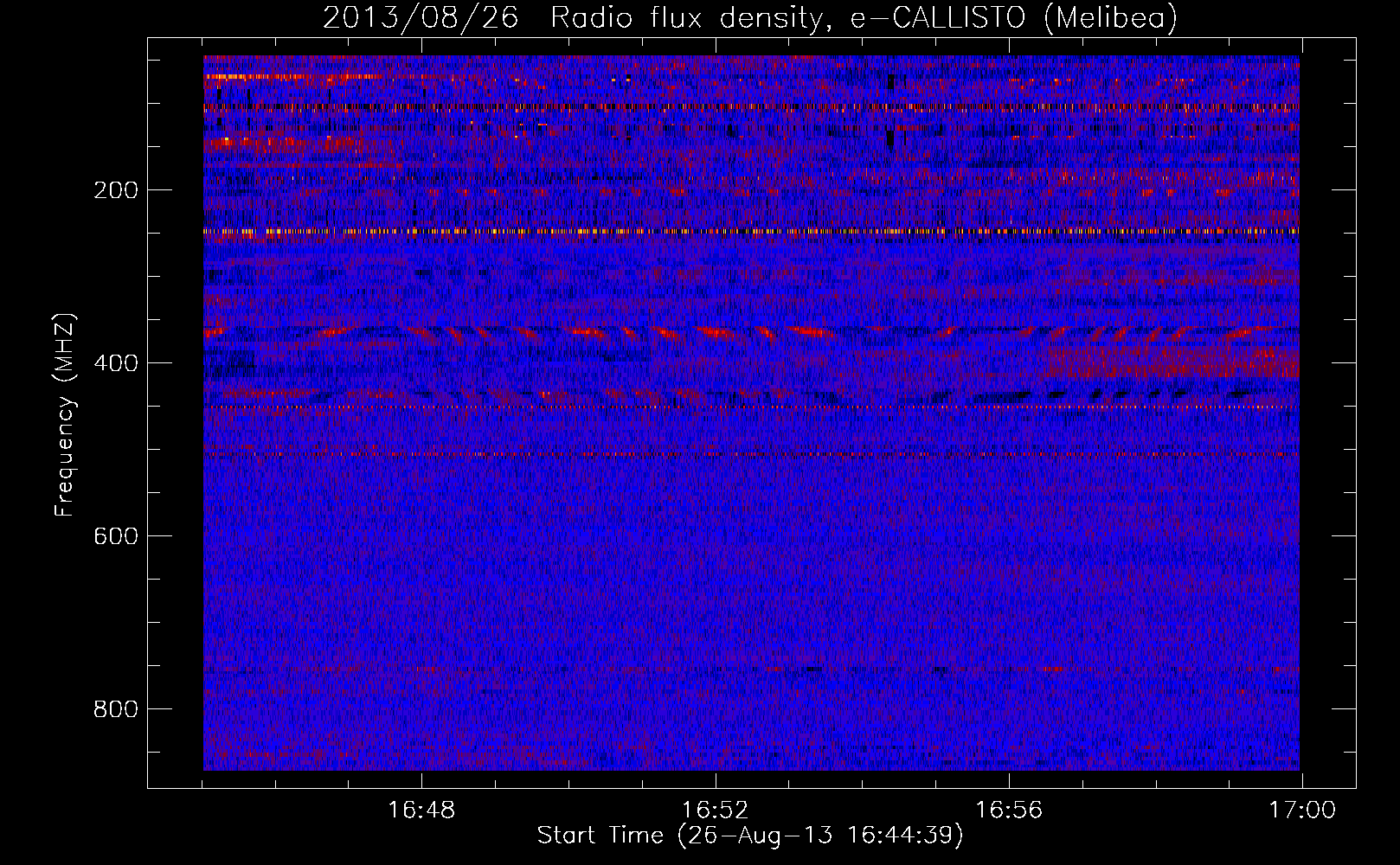Click the 'Frequency (MHZ)' axis label
This screenshot has width=1400, height=865.
[65, 414]
